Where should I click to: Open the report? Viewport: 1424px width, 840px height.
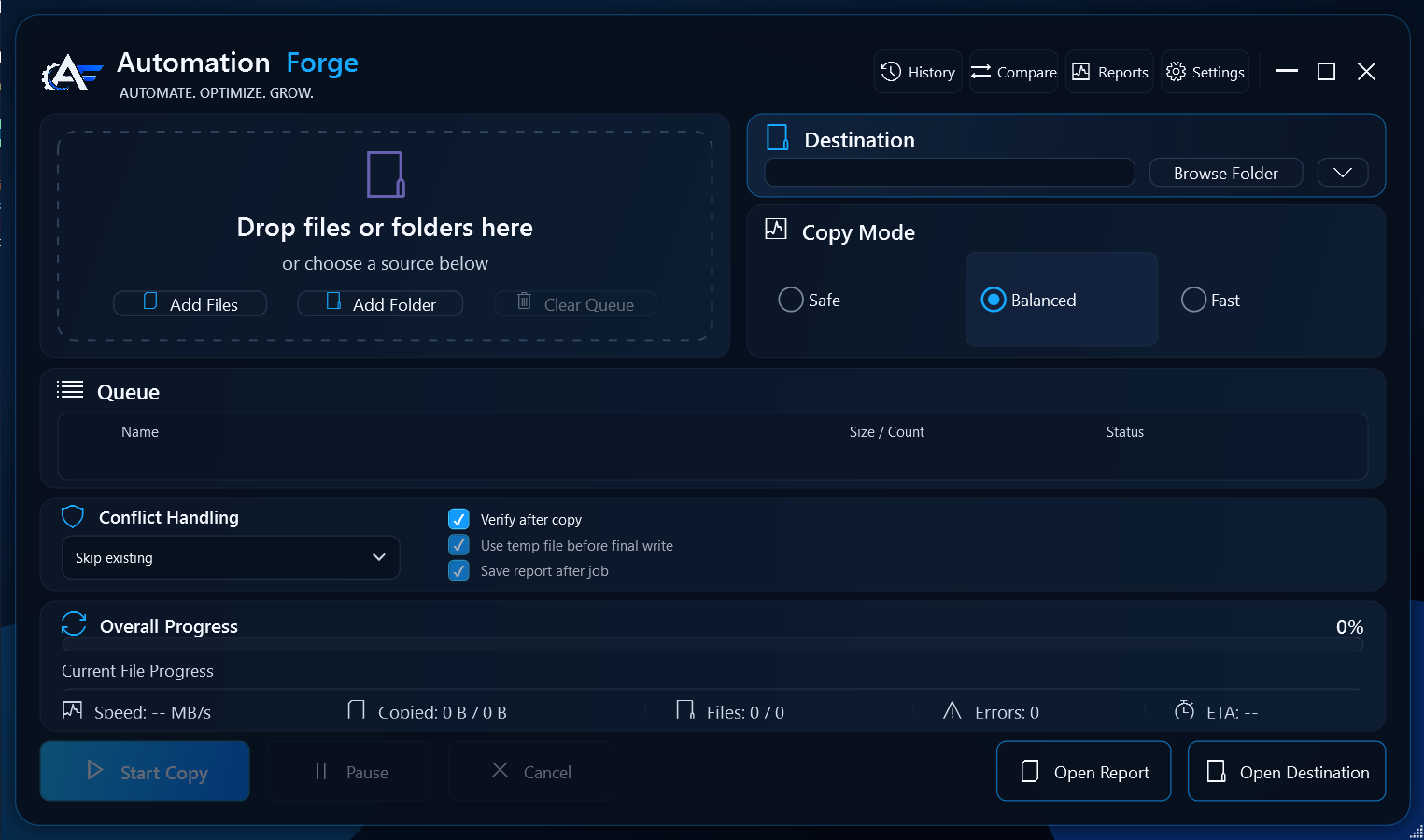[x=1084, y=771]
